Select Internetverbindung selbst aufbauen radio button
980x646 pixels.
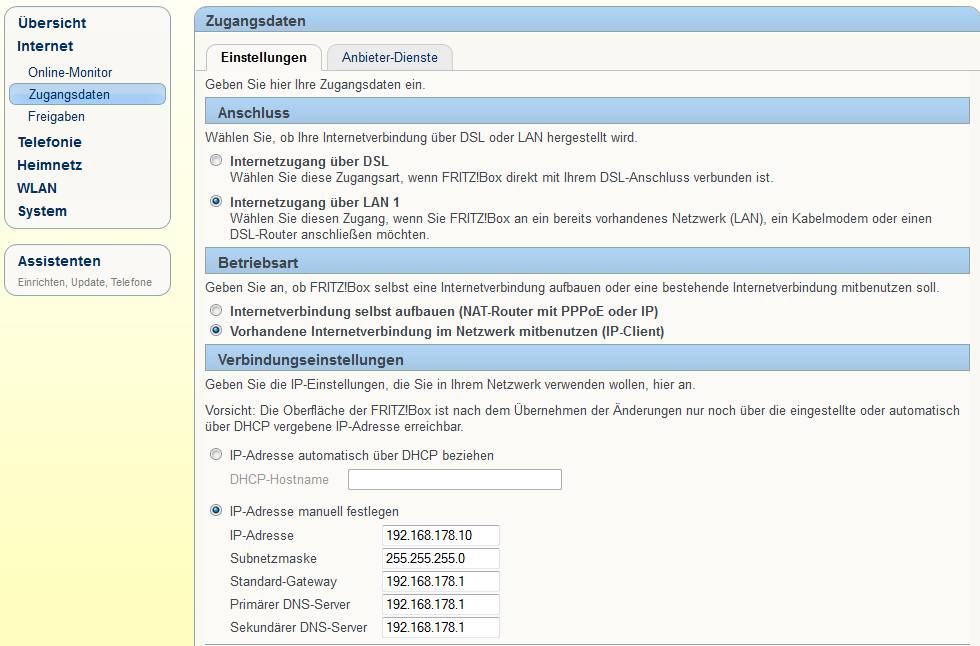[216, 311]
